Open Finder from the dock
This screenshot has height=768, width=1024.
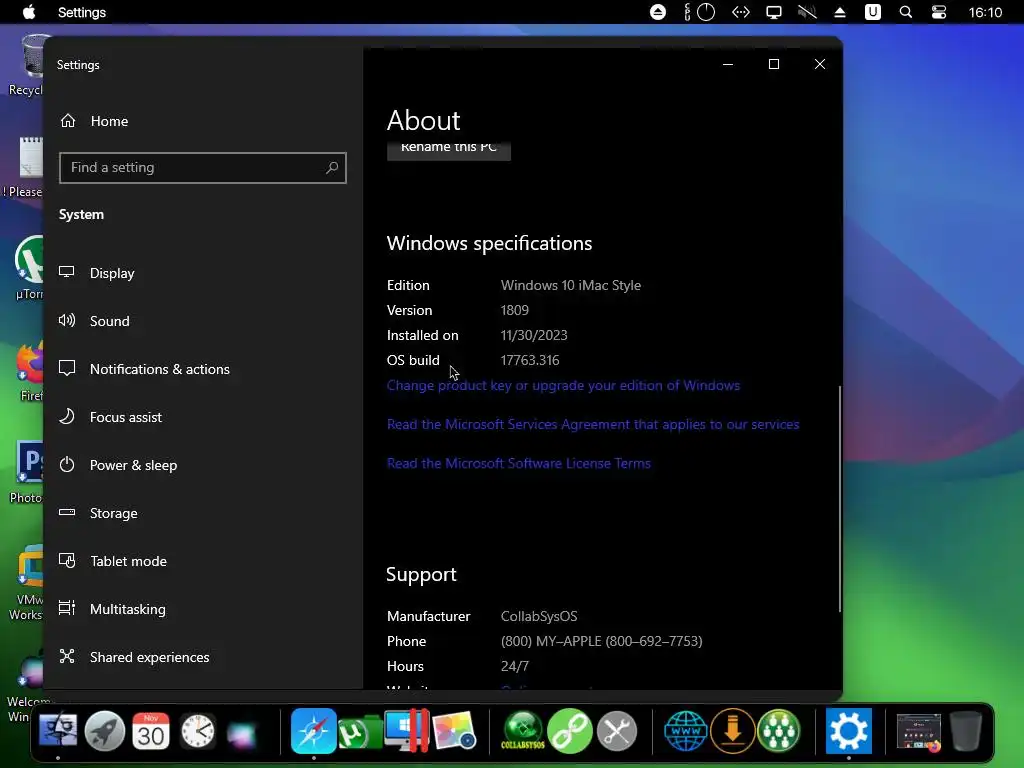coord(58,731)
